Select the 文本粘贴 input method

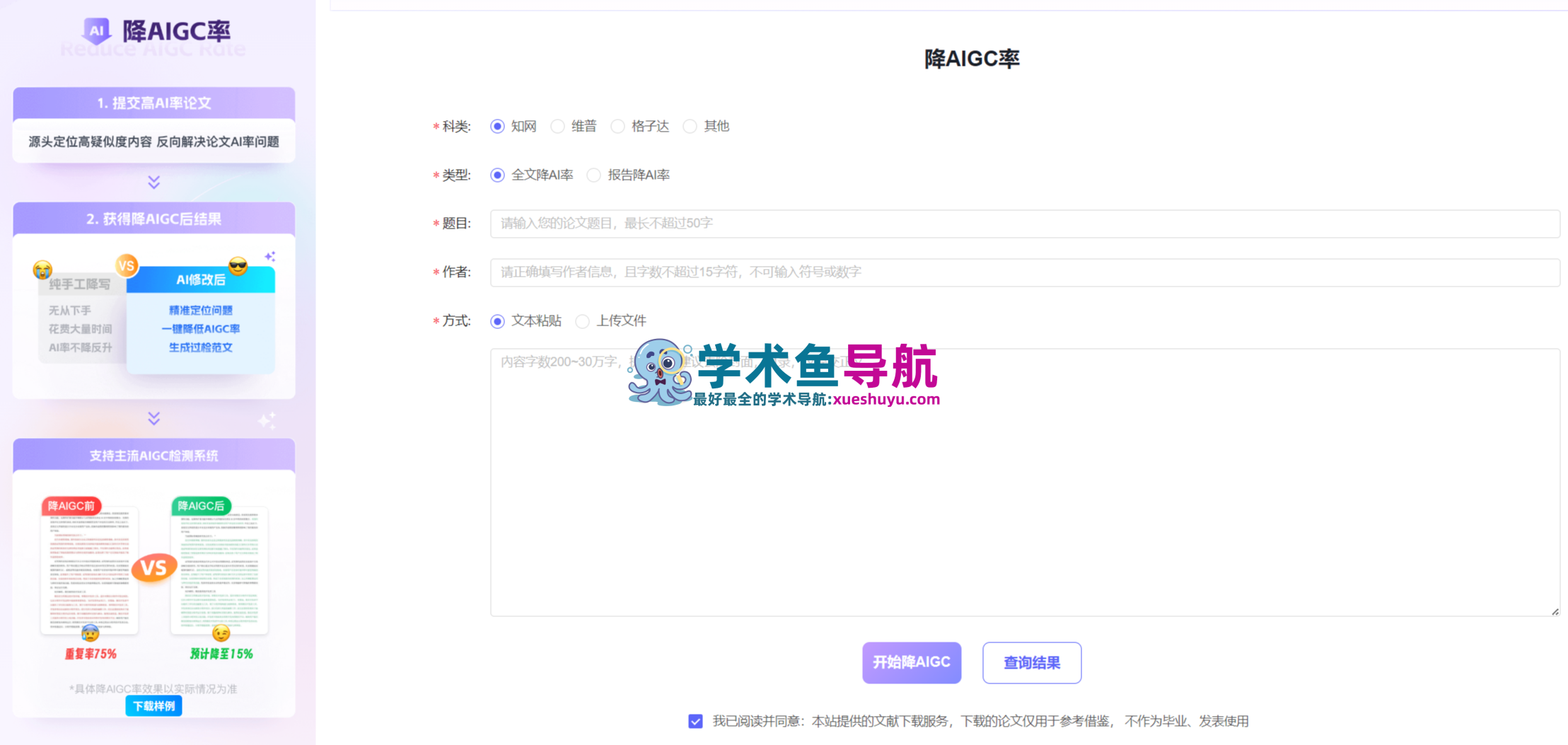click(498, 322)
